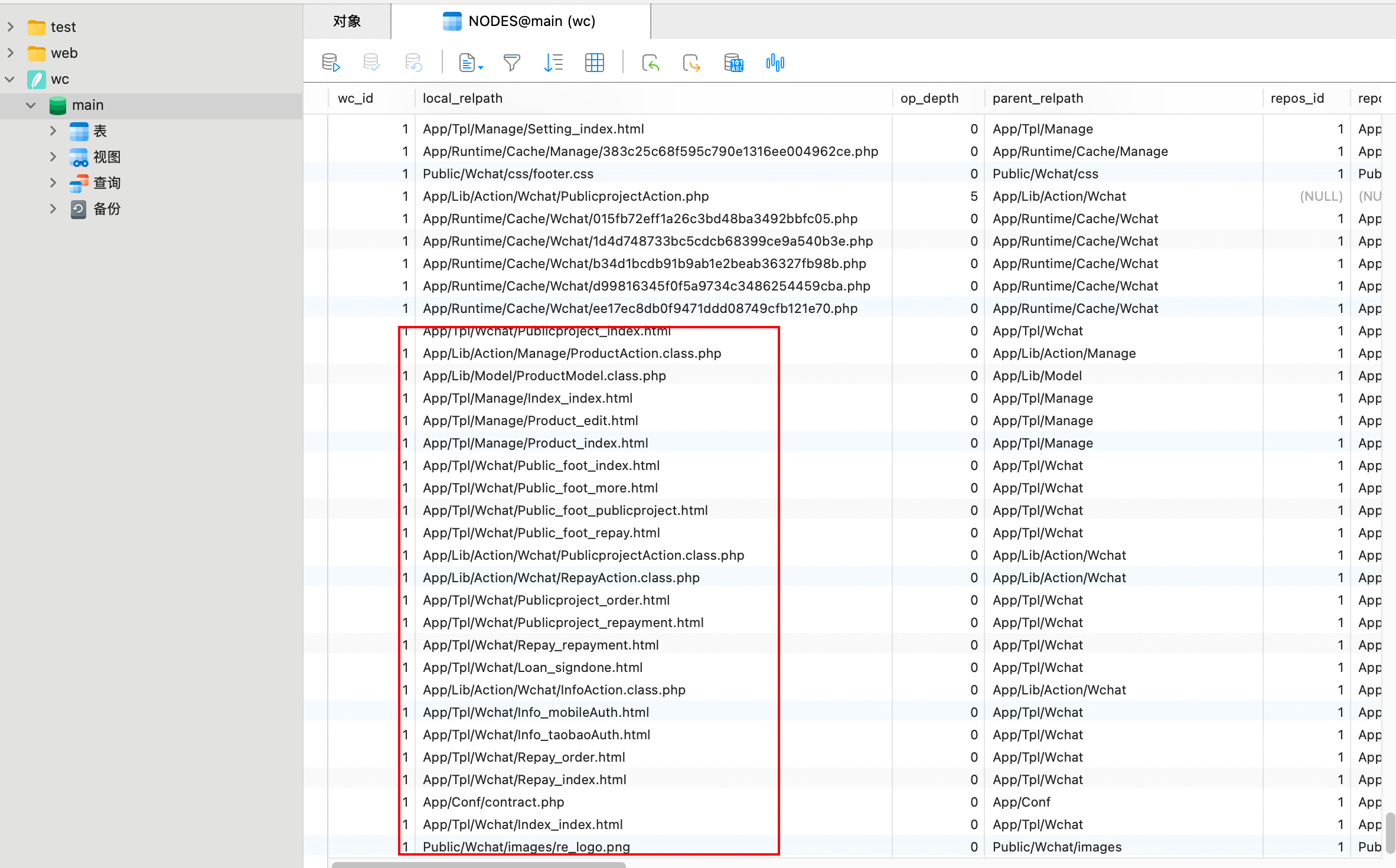
Task: Click the op_depth column header
Action: [x=938, y=99]
